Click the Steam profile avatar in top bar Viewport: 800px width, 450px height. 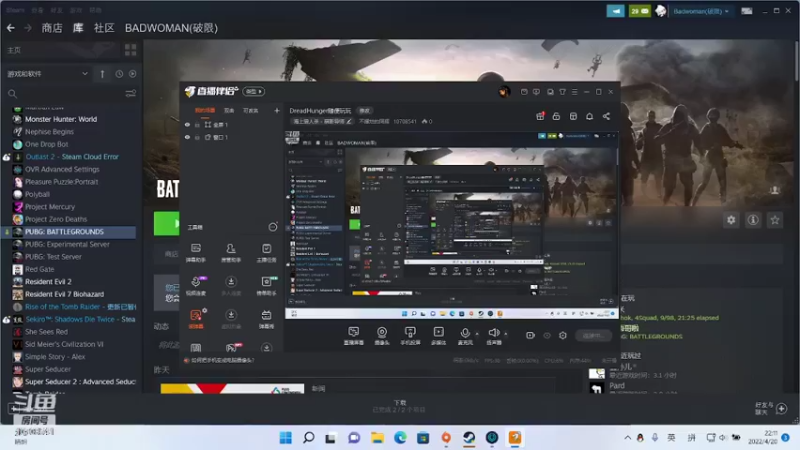(x=661, y=11)
